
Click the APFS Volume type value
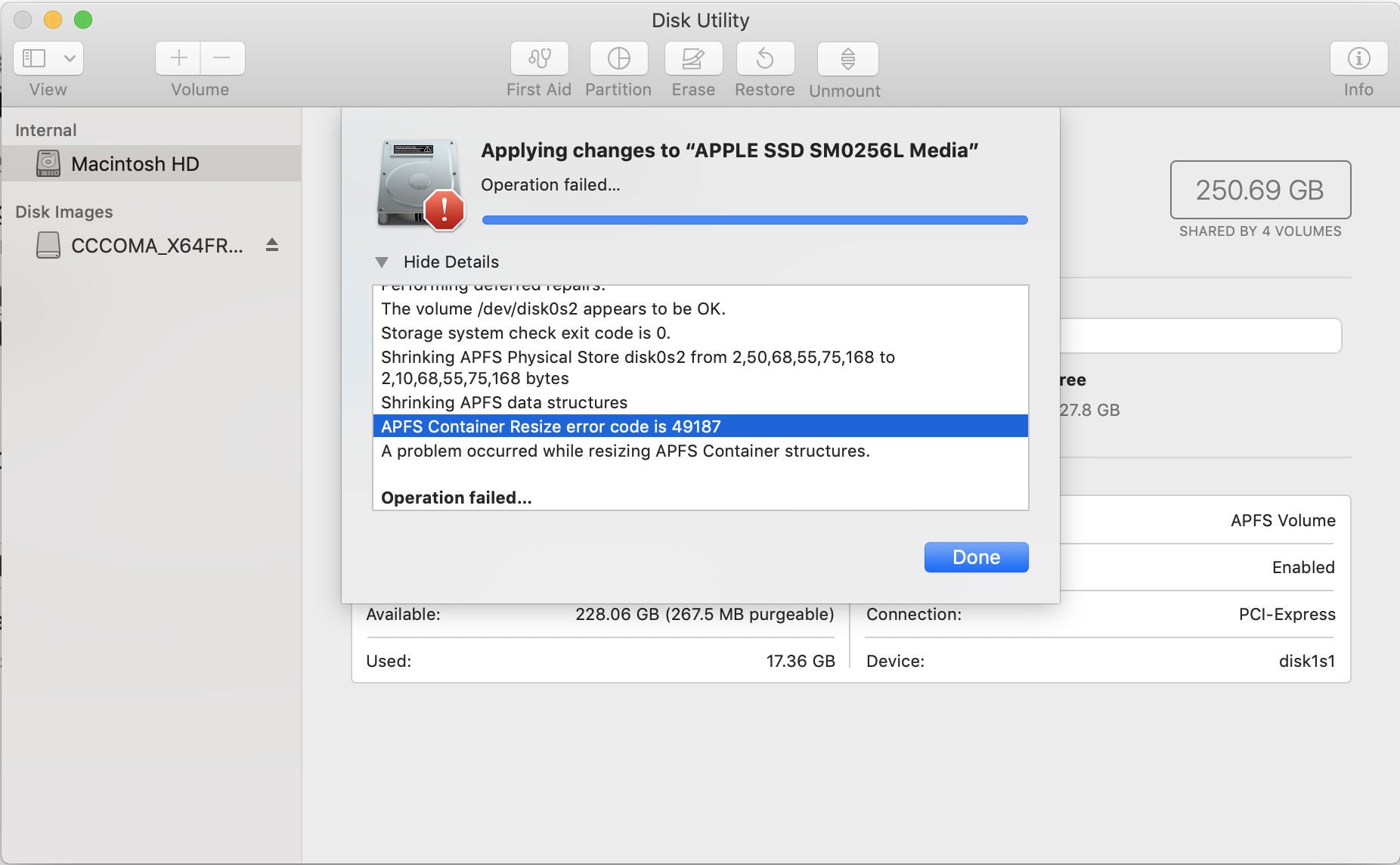[1283, 520]
